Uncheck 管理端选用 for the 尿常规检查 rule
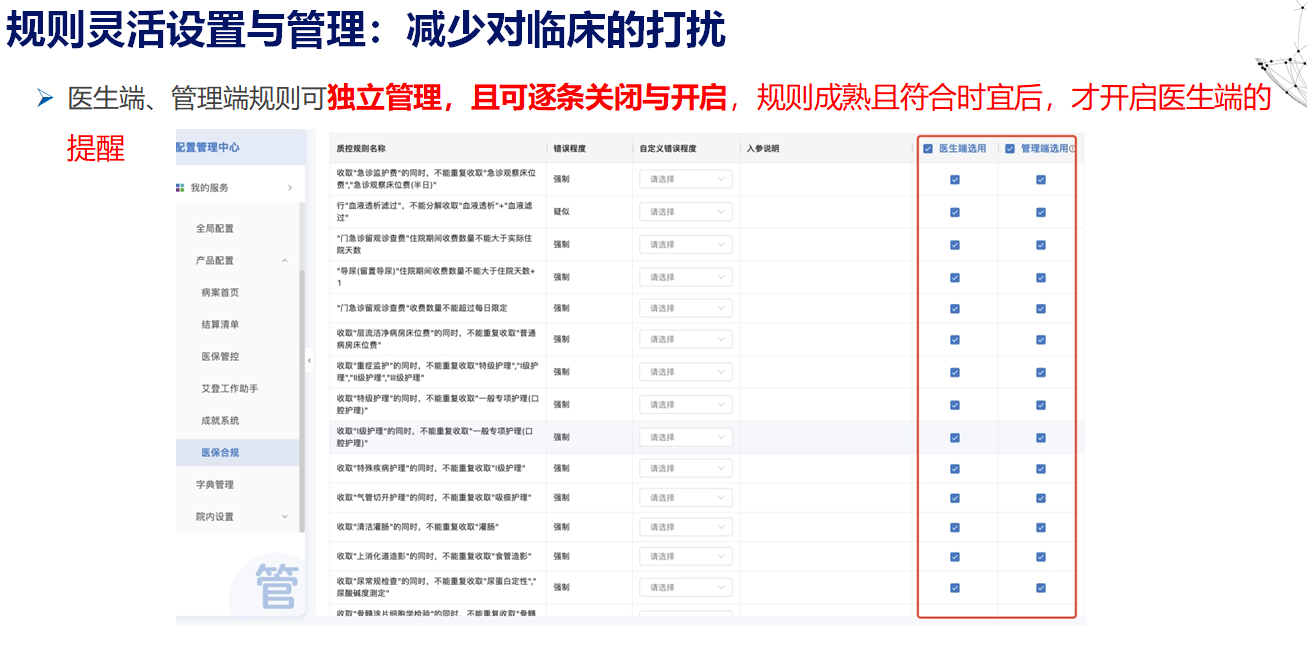Viewport: 1307px width, 660px height. [x=1041, y=588]
